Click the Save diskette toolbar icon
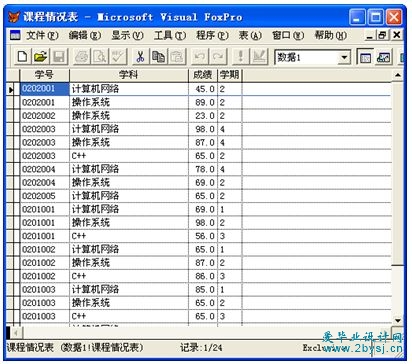This screenshot has height=364, width=412. 59,57
